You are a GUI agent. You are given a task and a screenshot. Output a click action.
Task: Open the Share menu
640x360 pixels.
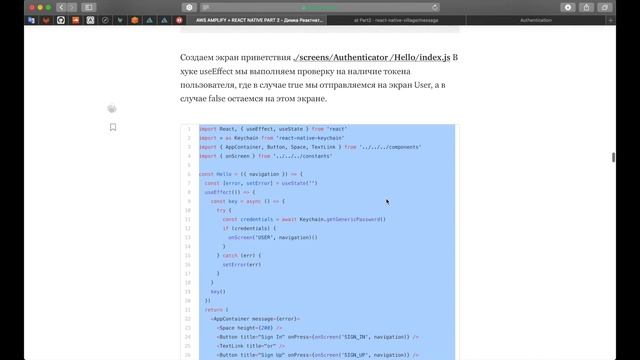pos(587,7)
